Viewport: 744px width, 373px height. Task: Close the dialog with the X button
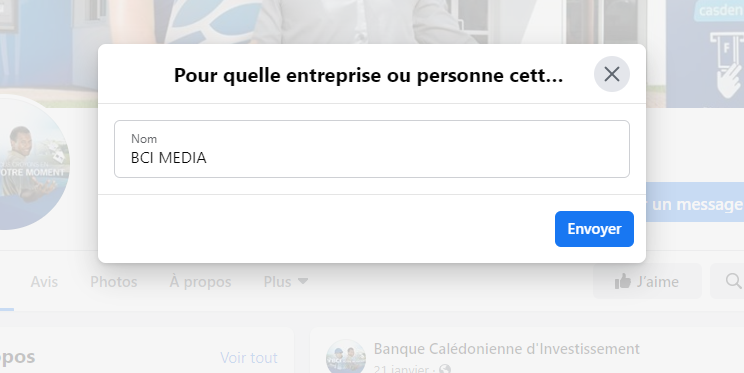click(612, 74)
